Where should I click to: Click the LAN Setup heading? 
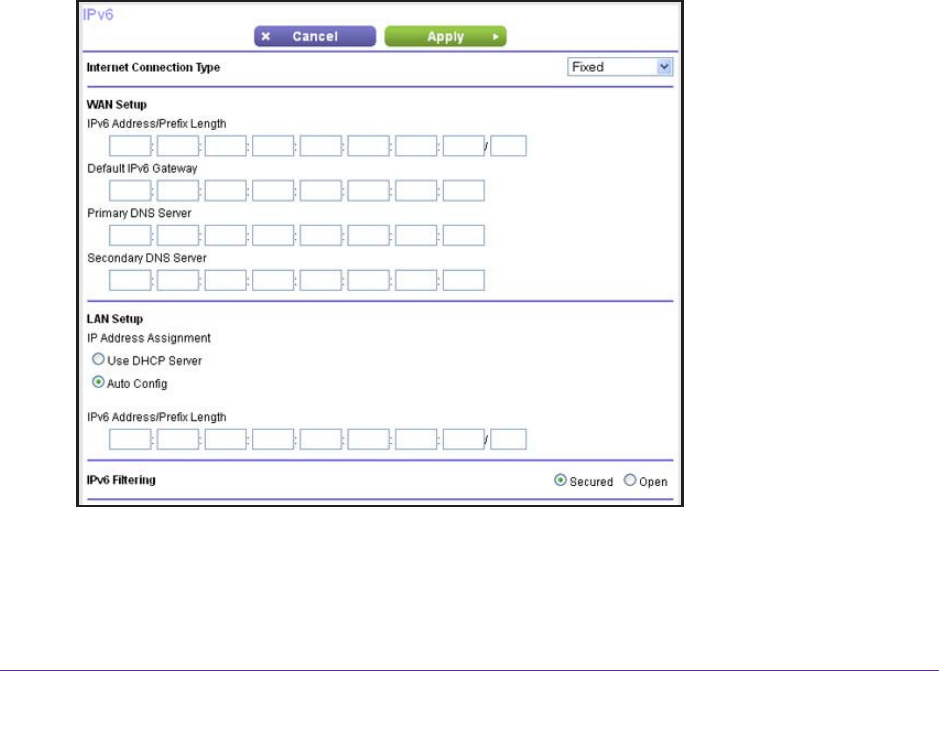[115, 319]
